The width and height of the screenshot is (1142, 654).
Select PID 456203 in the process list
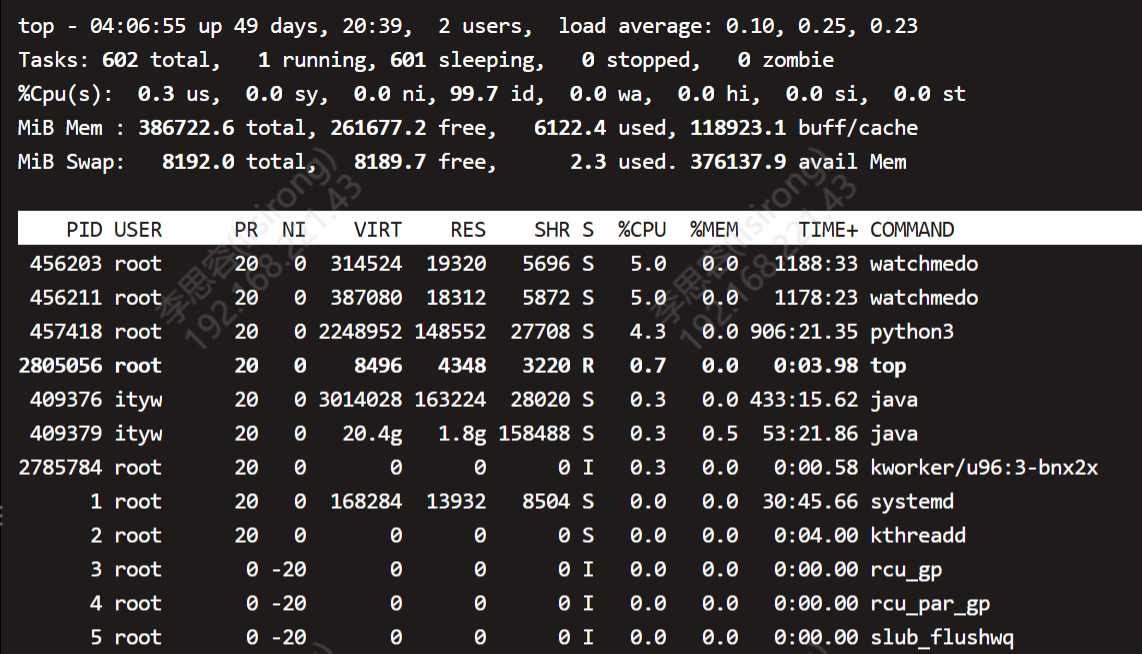click(66, 264)
